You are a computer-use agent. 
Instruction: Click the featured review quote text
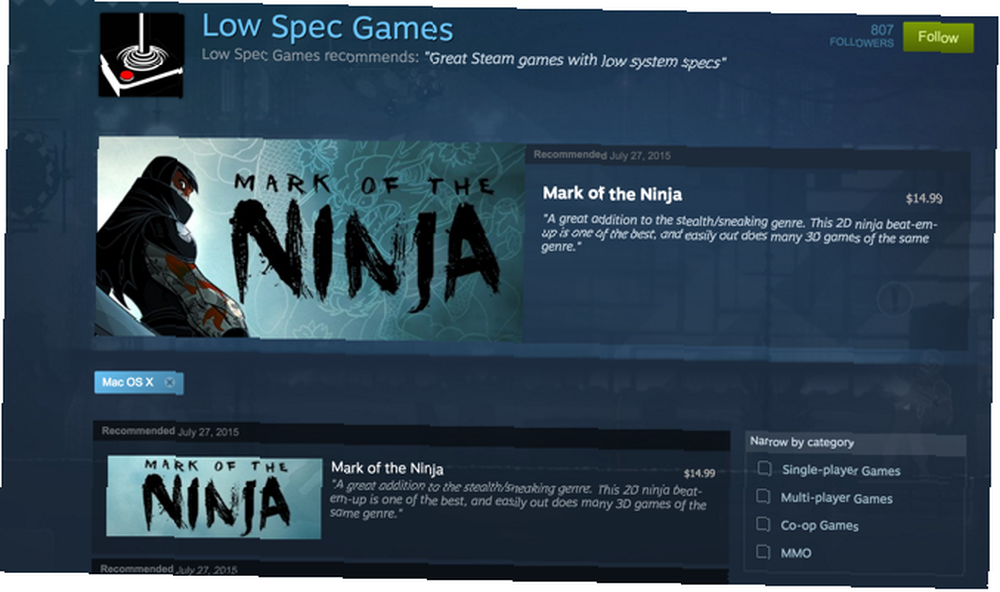pos(739,233)
